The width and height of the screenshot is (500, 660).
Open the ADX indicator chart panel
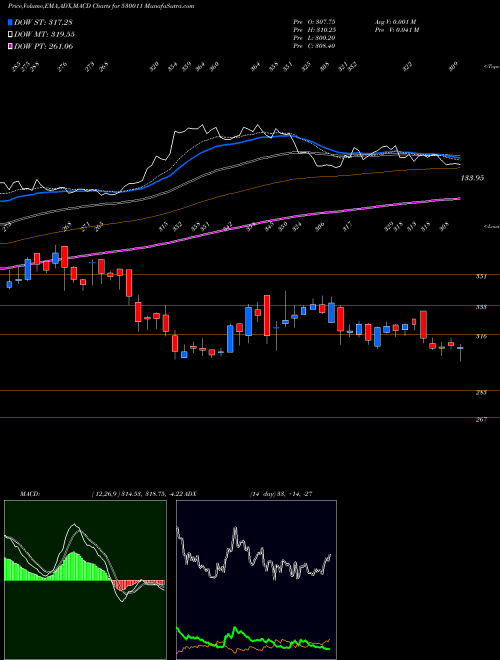coord(256,580)
